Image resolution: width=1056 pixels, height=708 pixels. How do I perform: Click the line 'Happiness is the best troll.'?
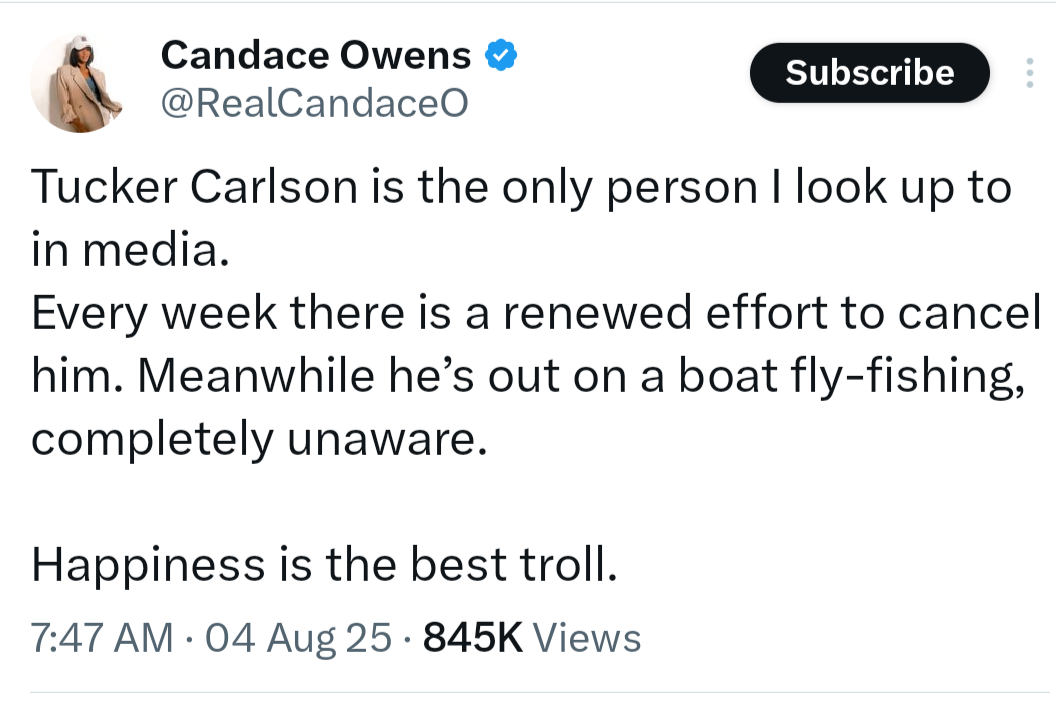point(324,564)
